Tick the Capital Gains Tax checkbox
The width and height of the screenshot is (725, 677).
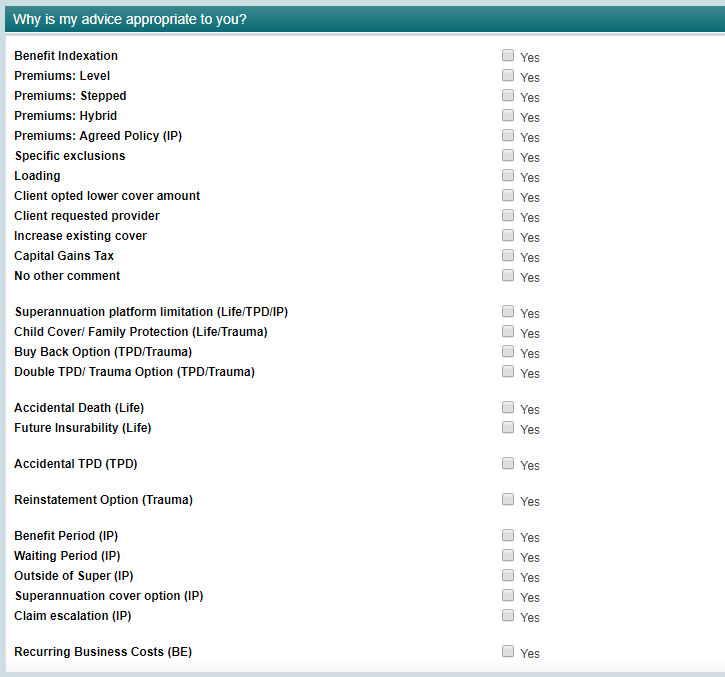pyautogui.click(x=508, y=255)
